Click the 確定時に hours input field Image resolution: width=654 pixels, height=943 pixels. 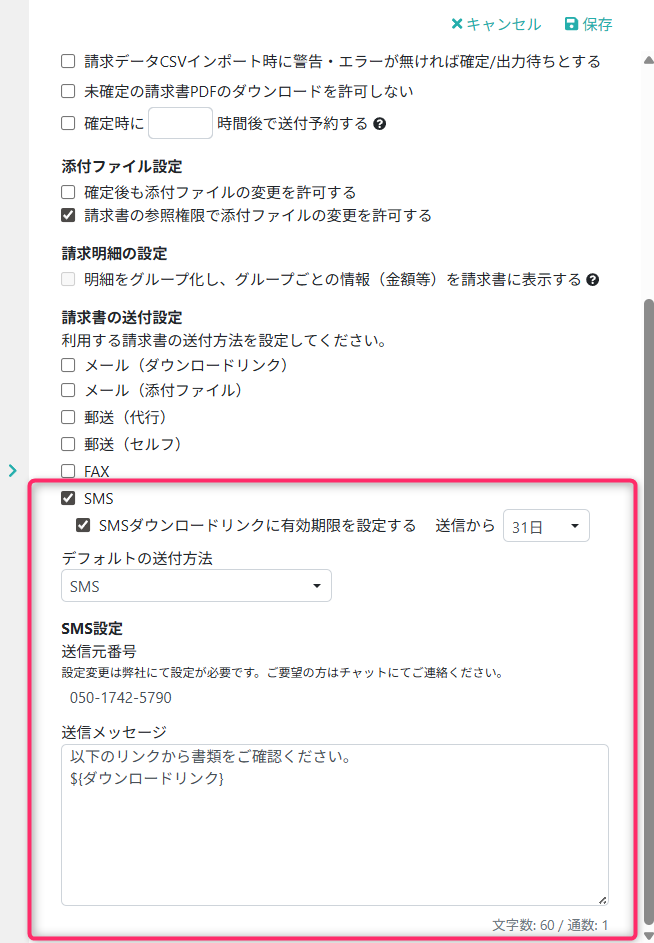click(180, 123)
